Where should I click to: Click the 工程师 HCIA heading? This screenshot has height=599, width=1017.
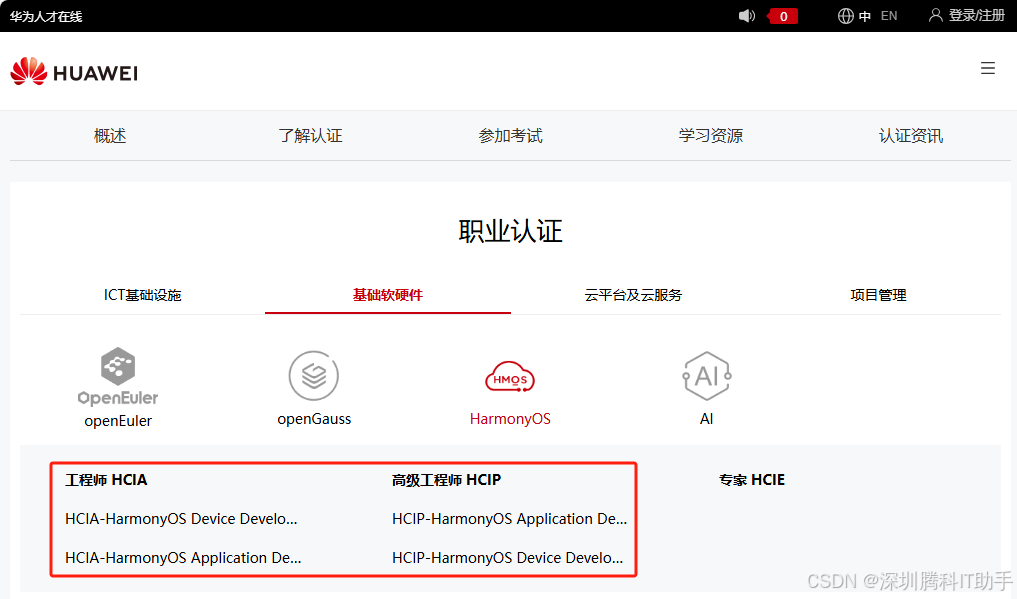pos(106,480)
